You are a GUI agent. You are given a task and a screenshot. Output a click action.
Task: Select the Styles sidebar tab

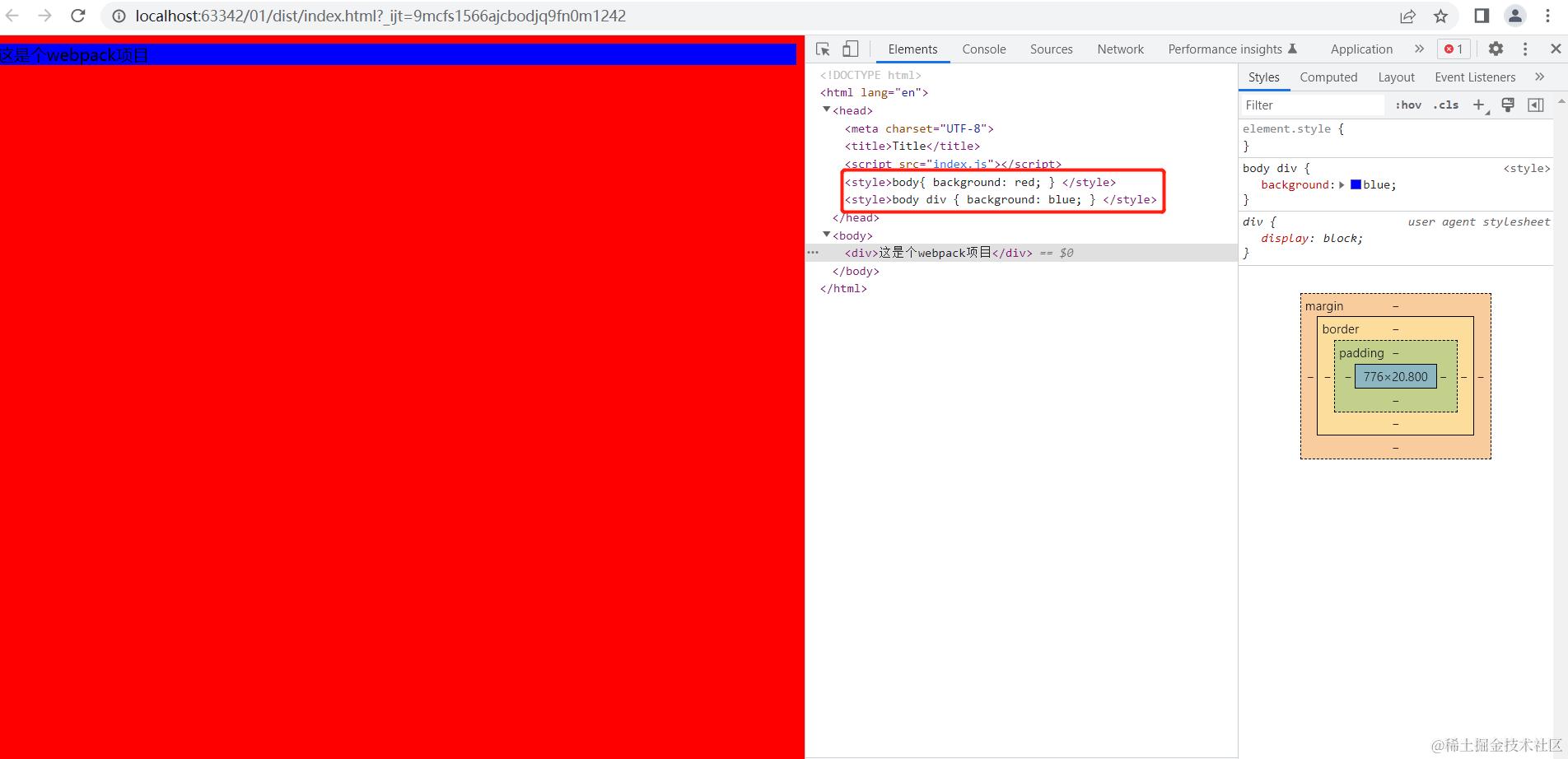(1264, 77)
